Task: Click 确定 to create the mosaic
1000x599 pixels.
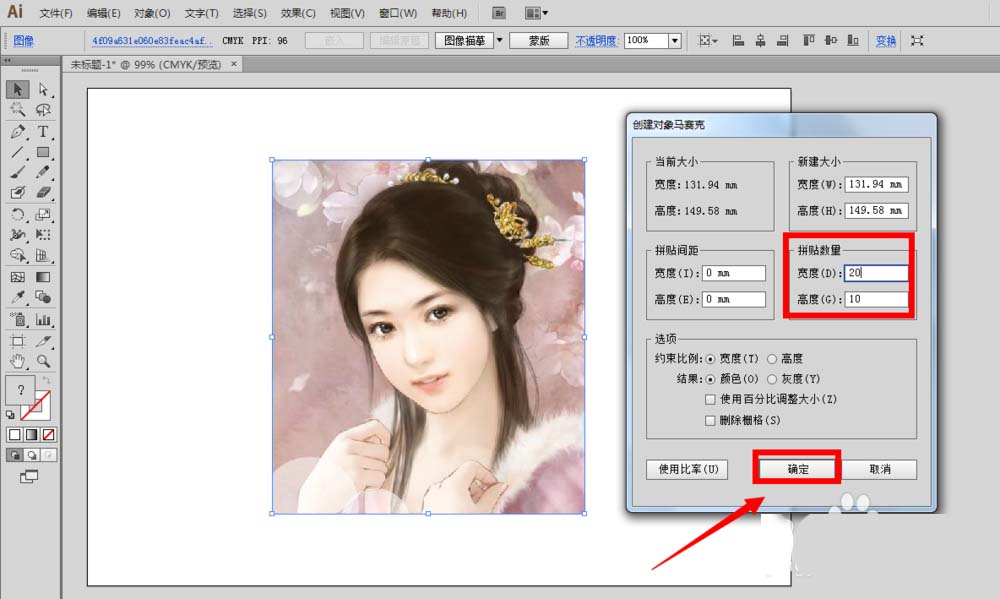Action: (x=798, y=470)
